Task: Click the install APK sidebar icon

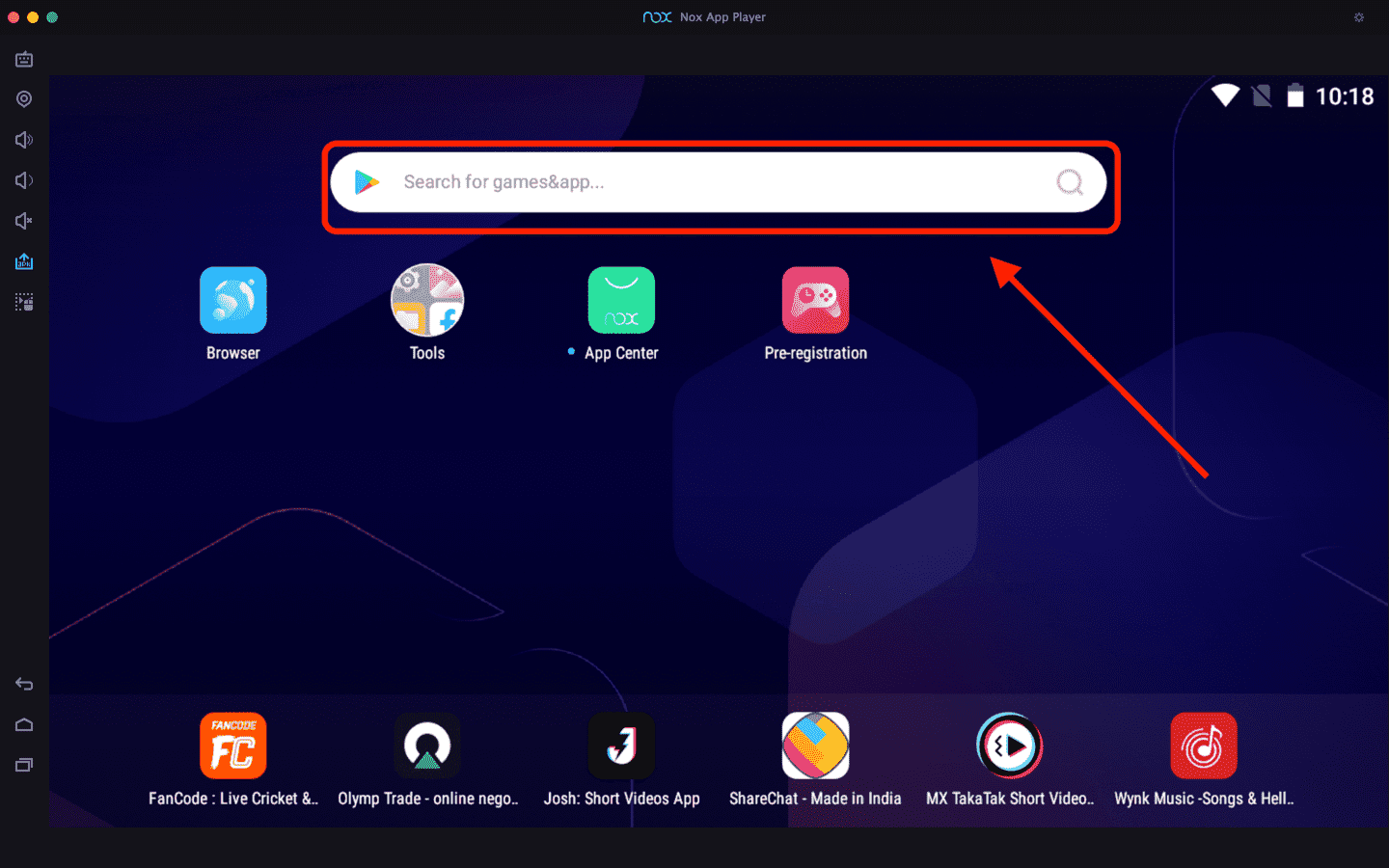Action: click(x=24, y=261)
